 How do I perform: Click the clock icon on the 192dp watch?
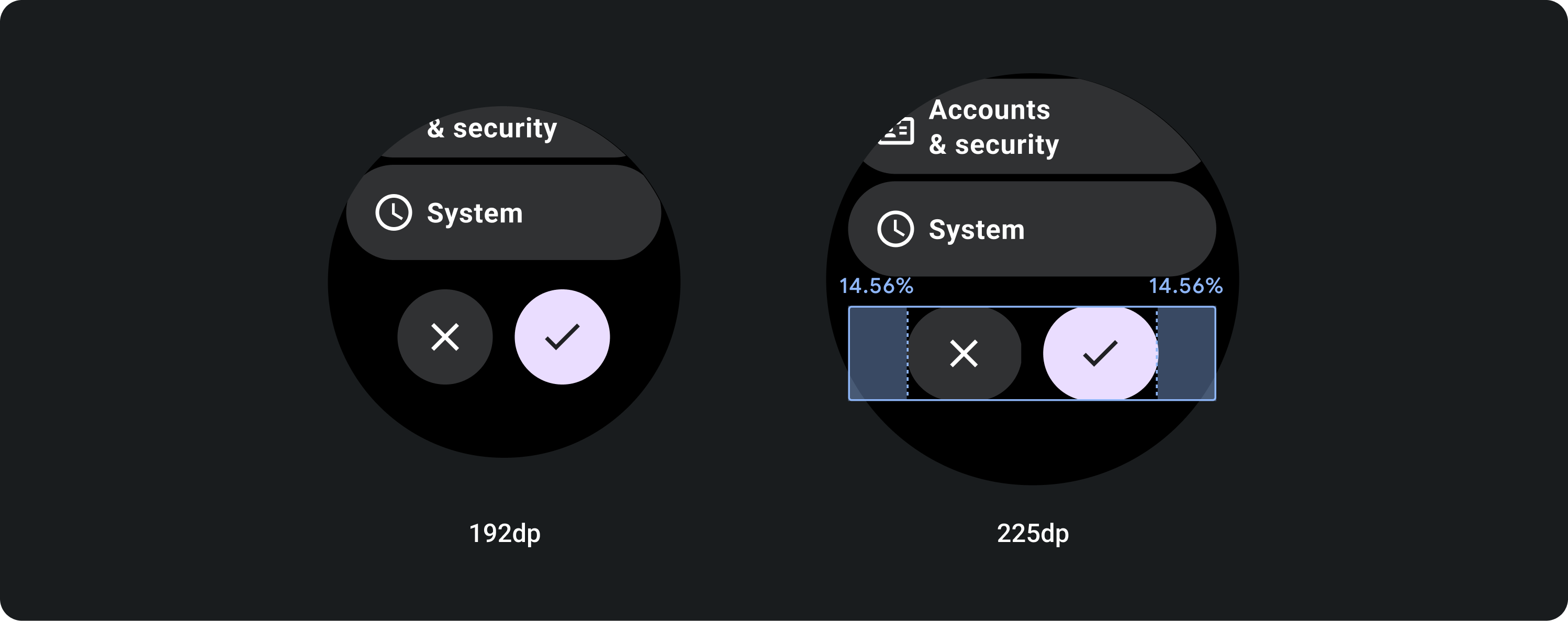393,213
